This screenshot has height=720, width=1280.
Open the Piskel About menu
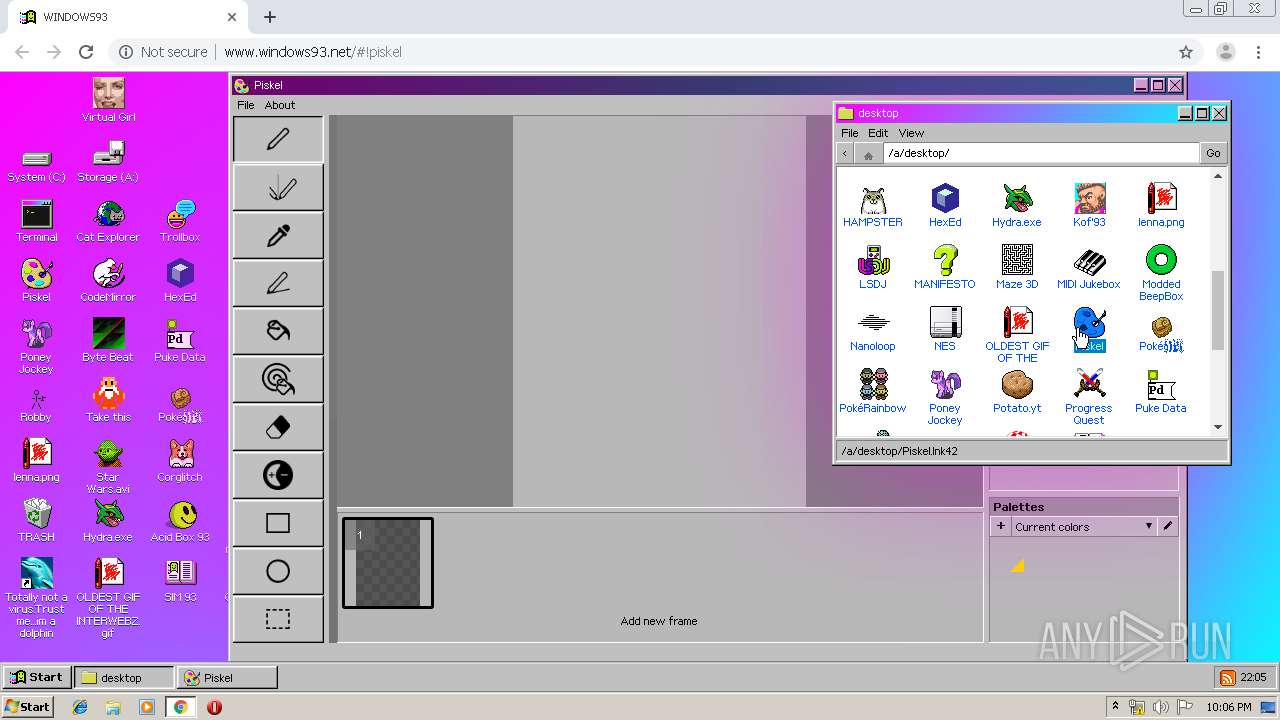[x=280, y=105]
